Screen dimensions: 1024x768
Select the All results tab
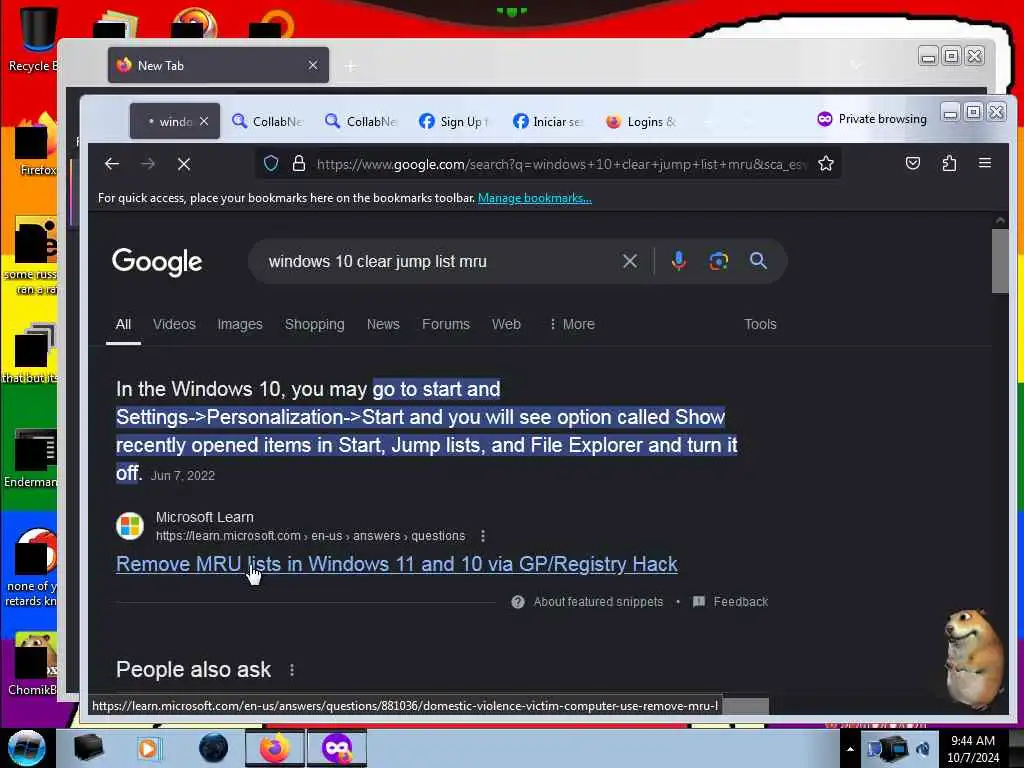tap(123, 325)
